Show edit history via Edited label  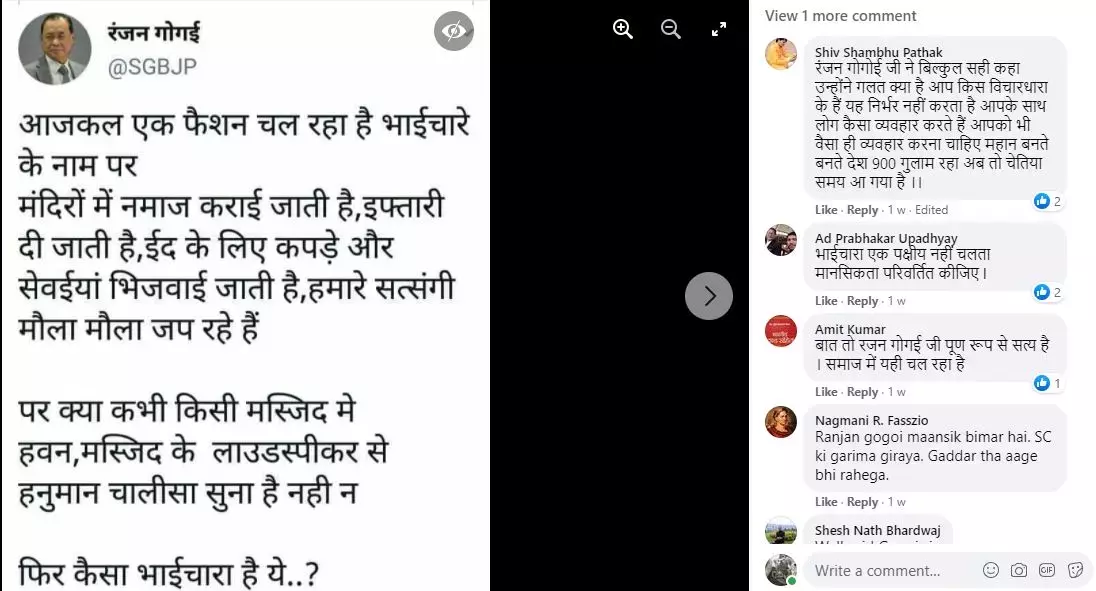tap(931, 210)
